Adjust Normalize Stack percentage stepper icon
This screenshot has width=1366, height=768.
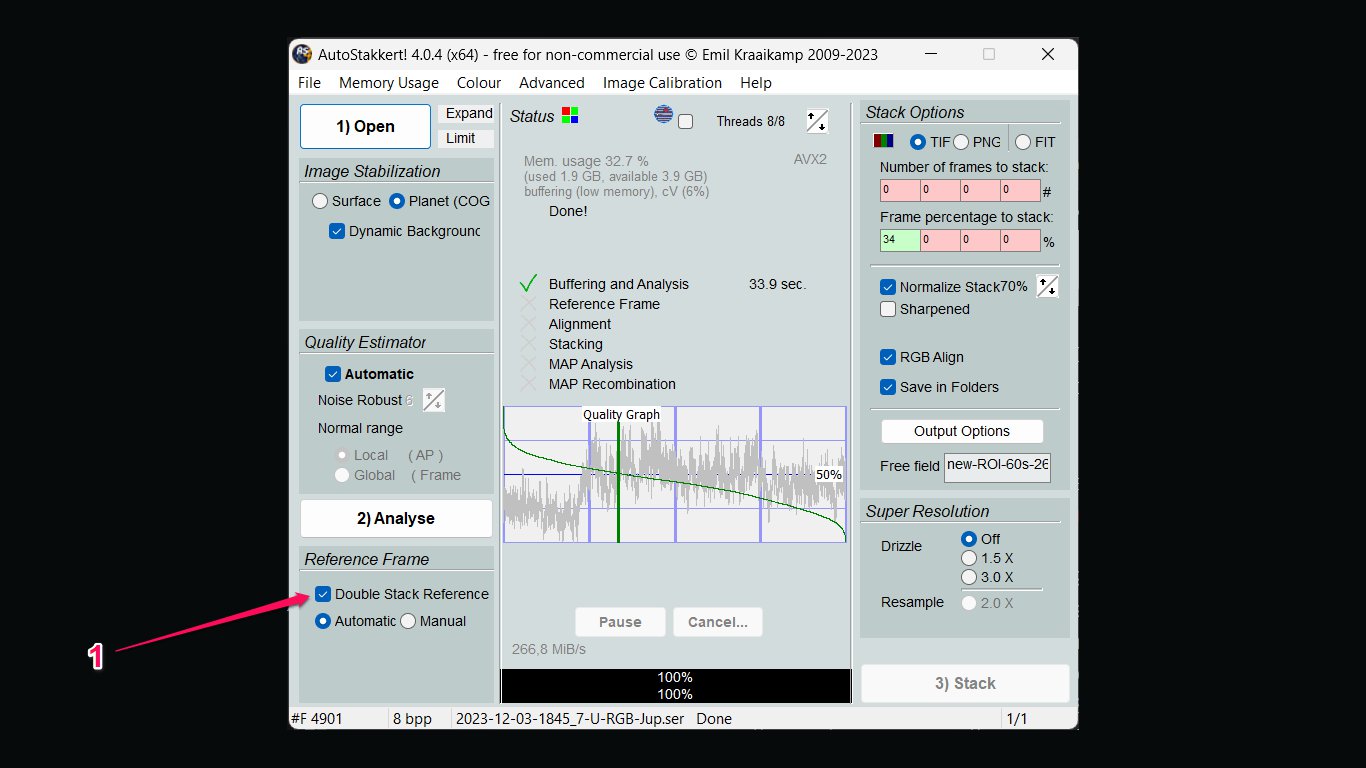click(x=1047, y=286)
